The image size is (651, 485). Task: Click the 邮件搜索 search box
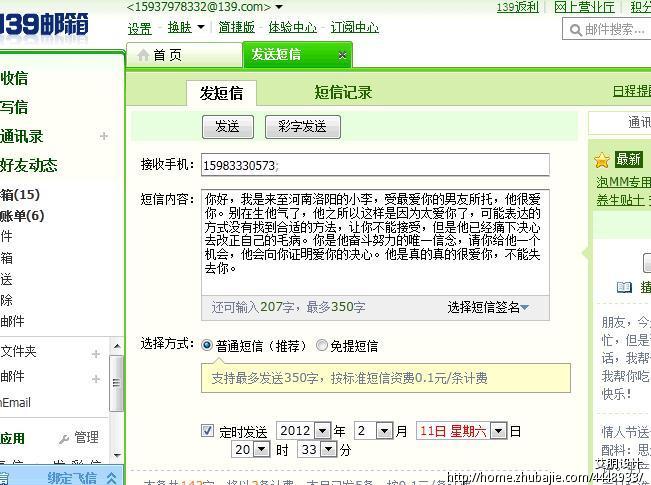click(607, 29)
